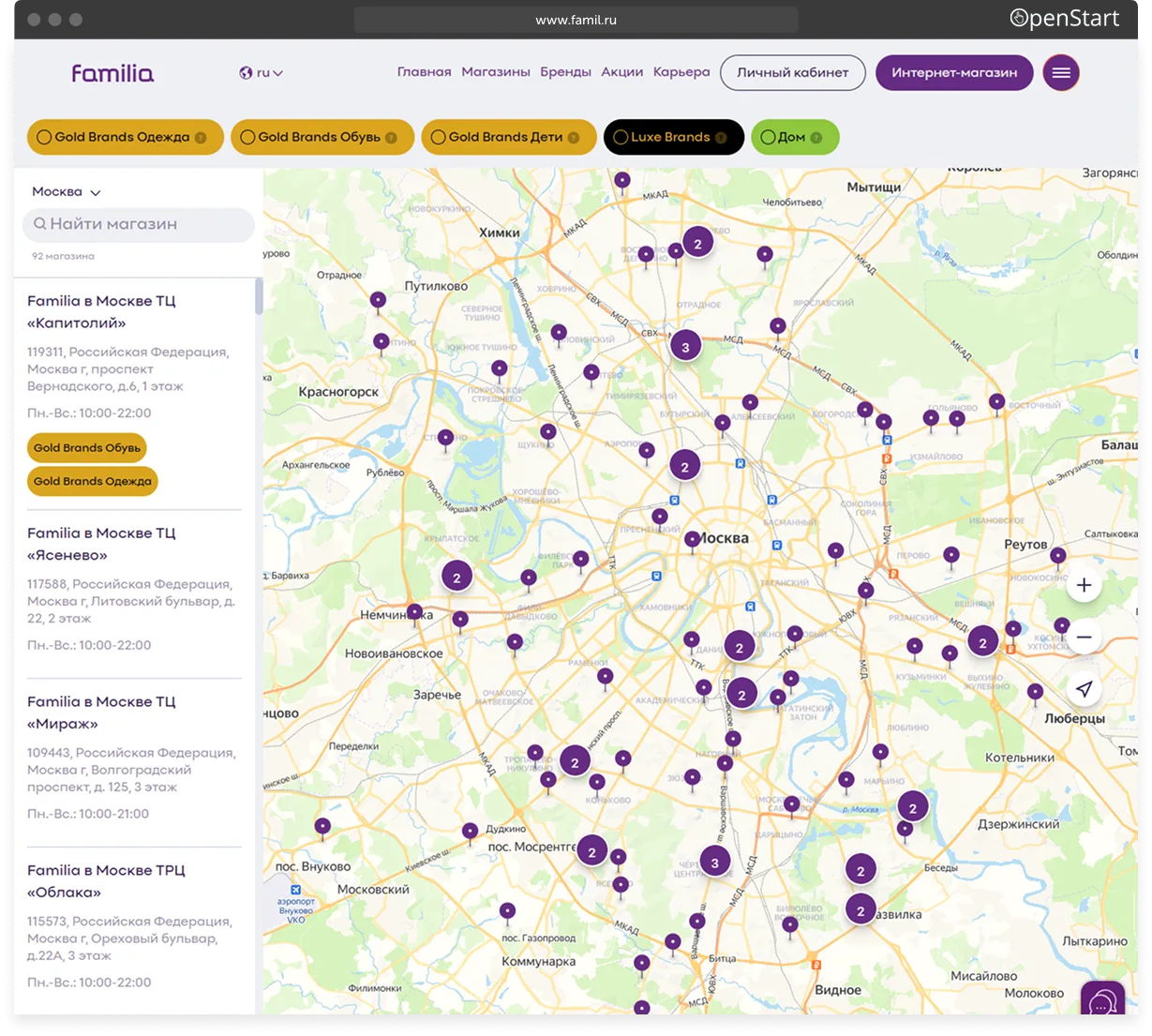Click the 92 магазина count text
The height and width of the screenshot is (1036, 1152).
coord(63,256)
